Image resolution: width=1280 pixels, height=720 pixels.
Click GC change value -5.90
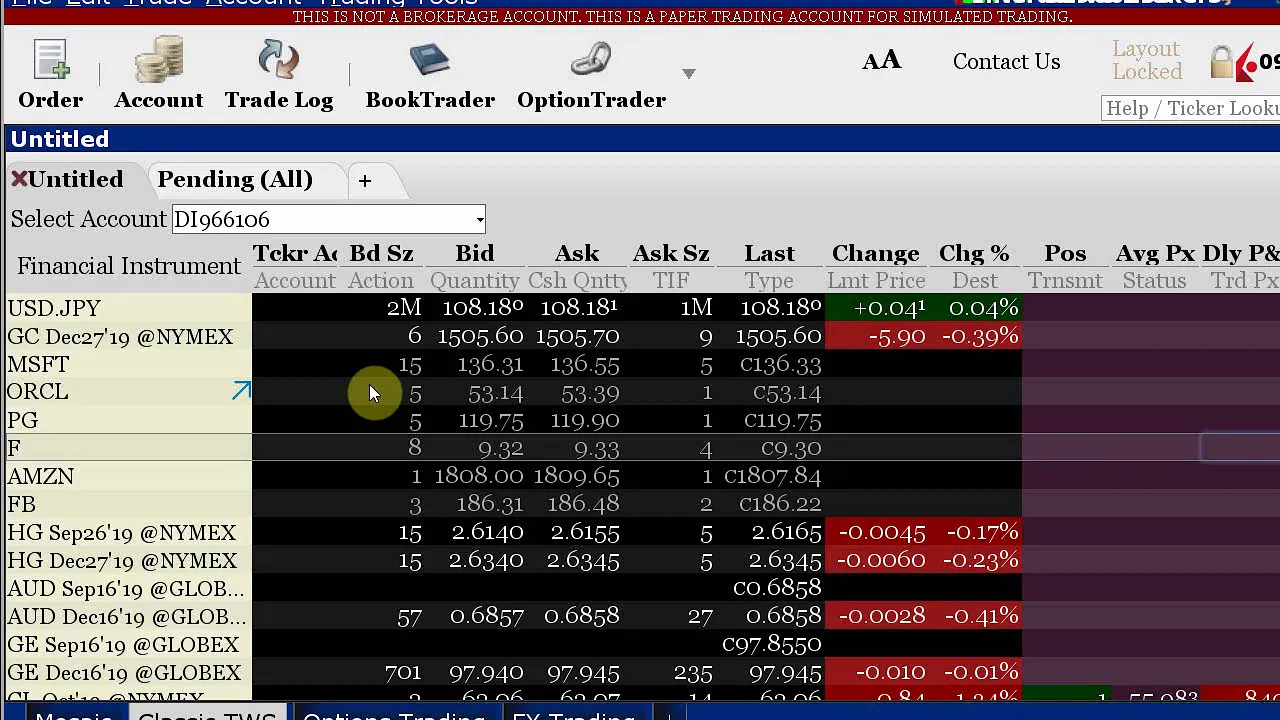tap(897, 336)
